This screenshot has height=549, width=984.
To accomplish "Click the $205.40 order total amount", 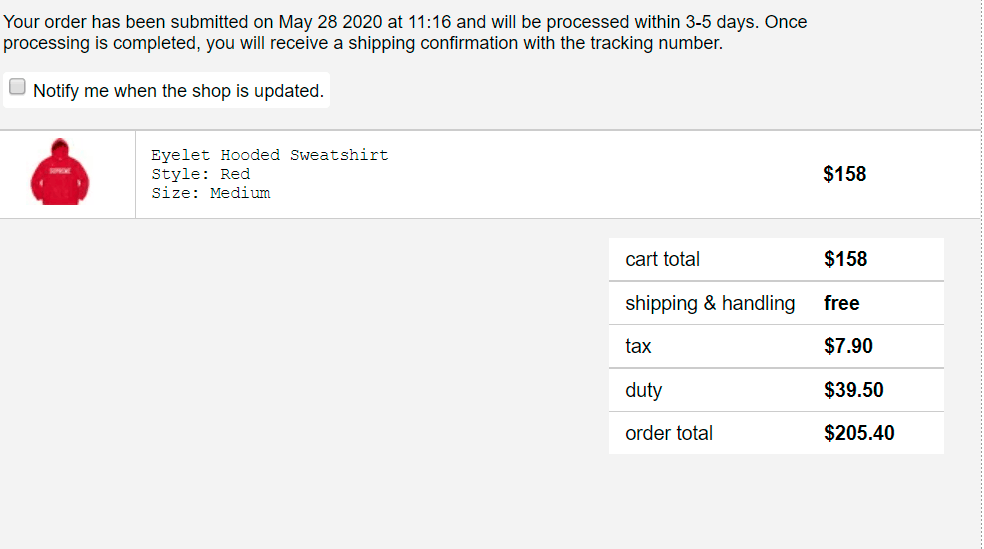I will [x=859, y=433].
